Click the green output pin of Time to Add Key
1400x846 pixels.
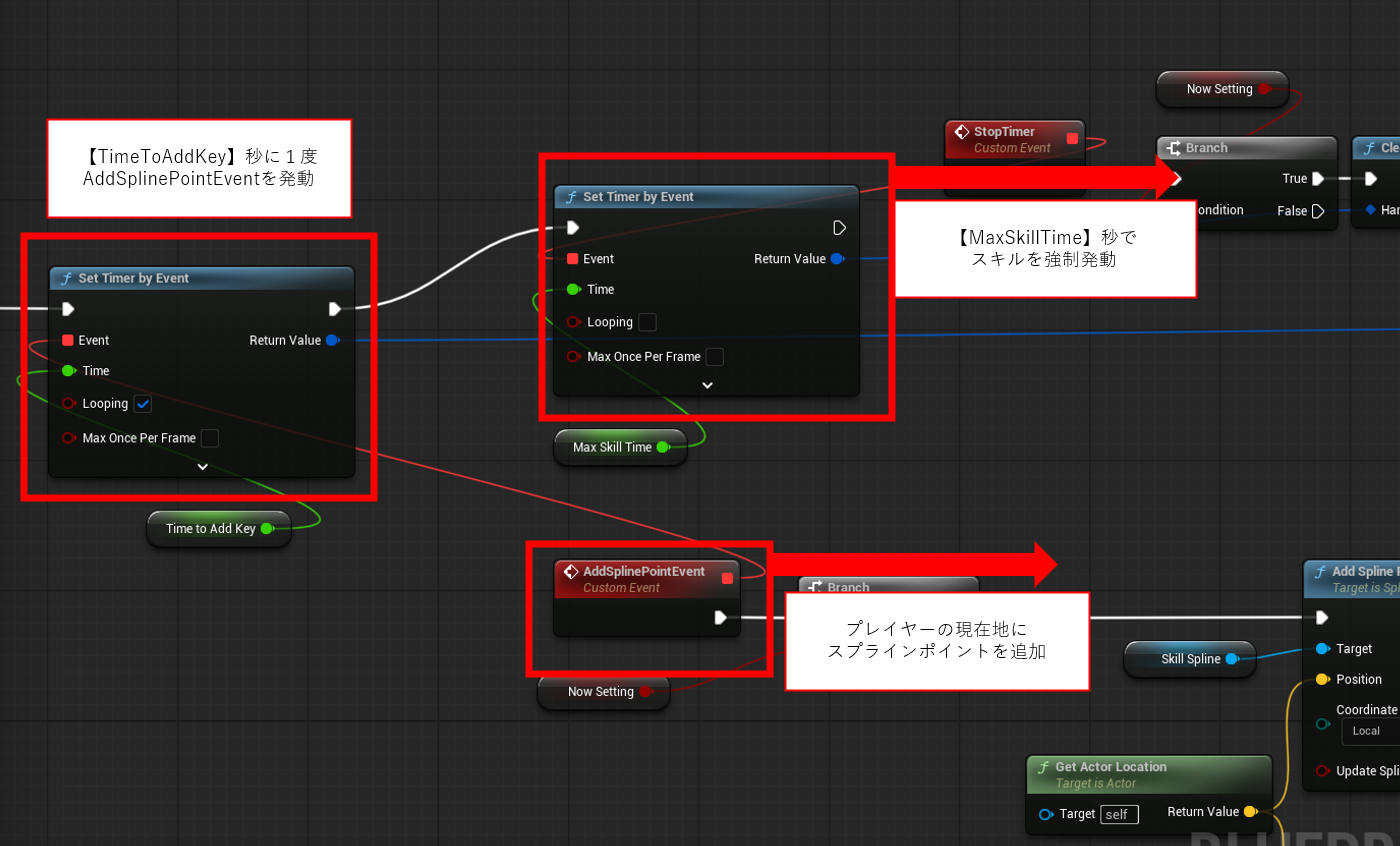coord(266,529)
